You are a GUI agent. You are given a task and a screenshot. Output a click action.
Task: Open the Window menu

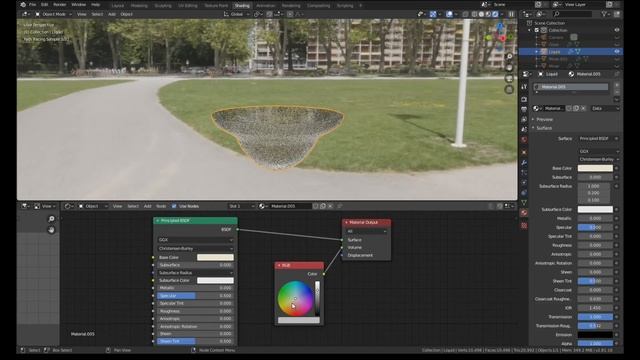(78, 5)
